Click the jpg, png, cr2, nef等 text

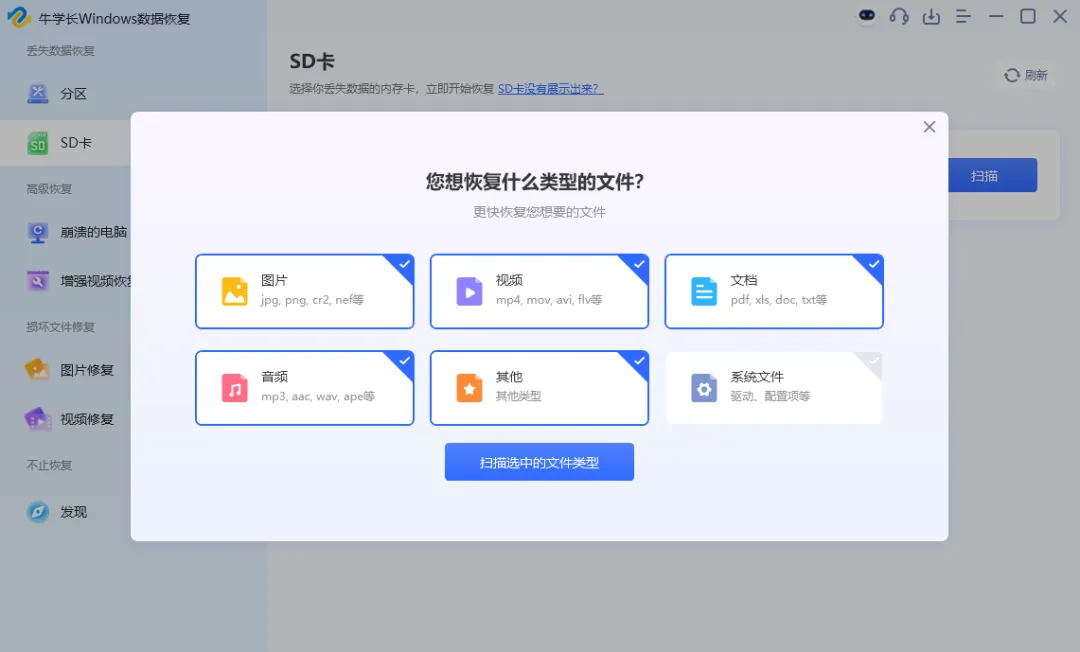312,300
